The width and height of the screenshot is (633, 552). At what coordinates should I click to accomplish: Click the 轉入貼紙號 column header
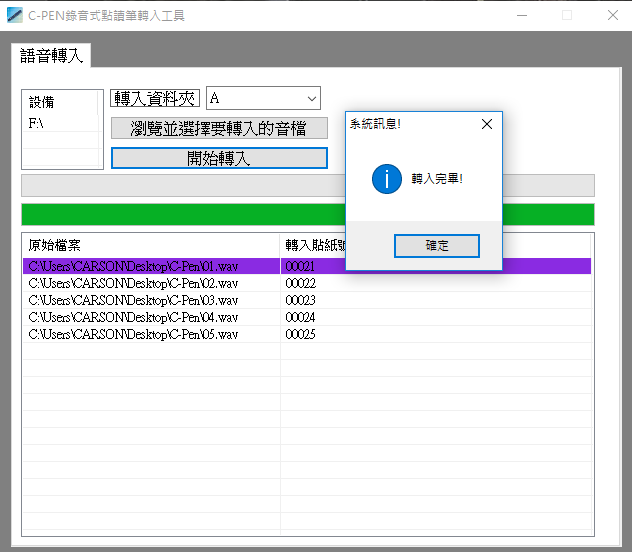tap(313, 245)
